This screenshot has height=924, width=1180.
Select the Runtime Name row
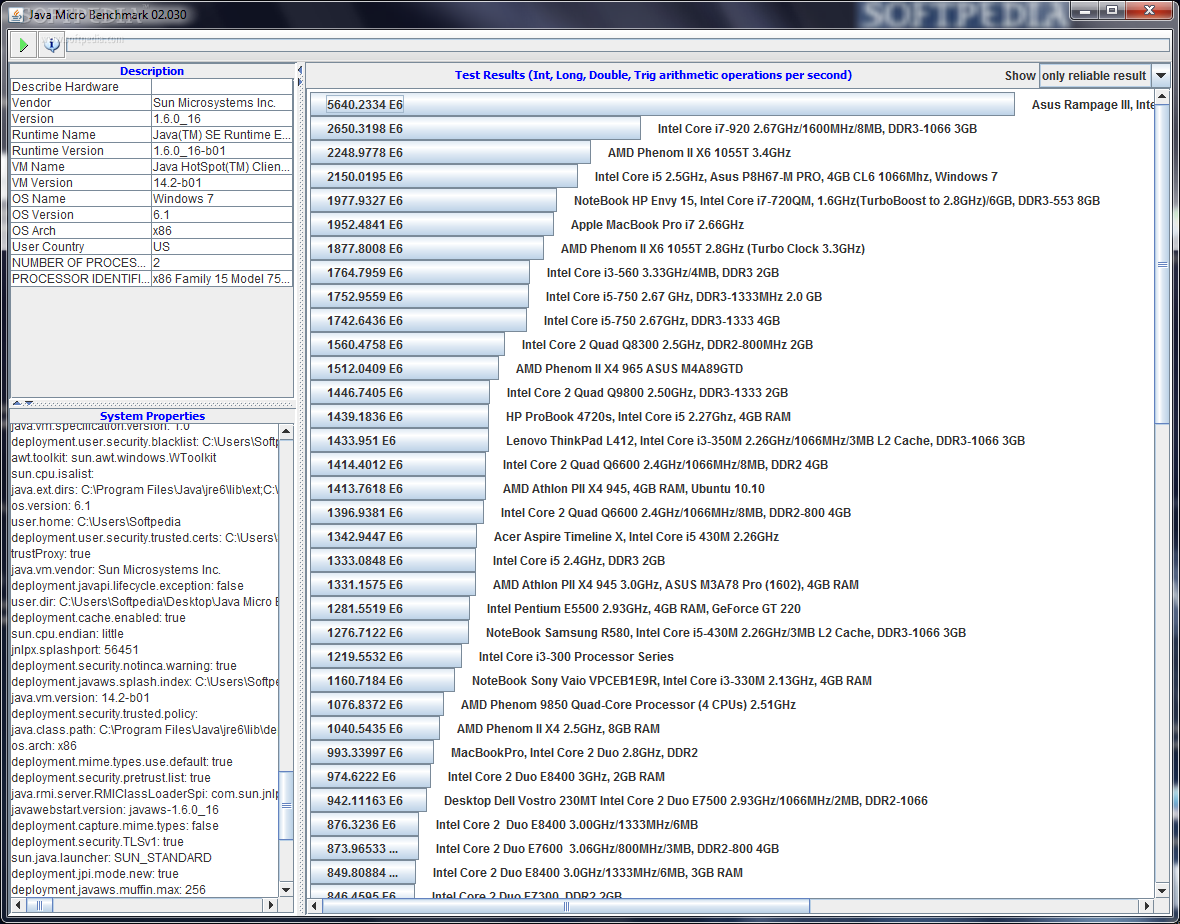(x=151, y=135)
